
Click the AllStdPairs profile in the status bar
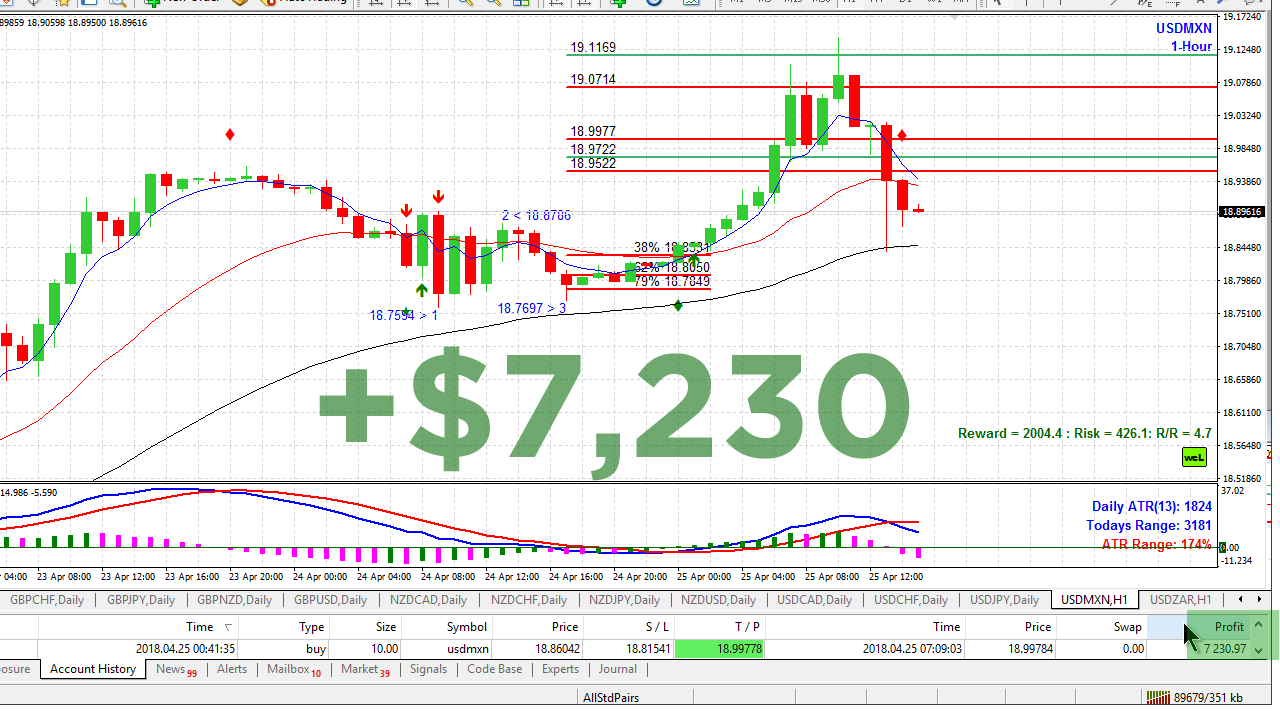point(611,697)
